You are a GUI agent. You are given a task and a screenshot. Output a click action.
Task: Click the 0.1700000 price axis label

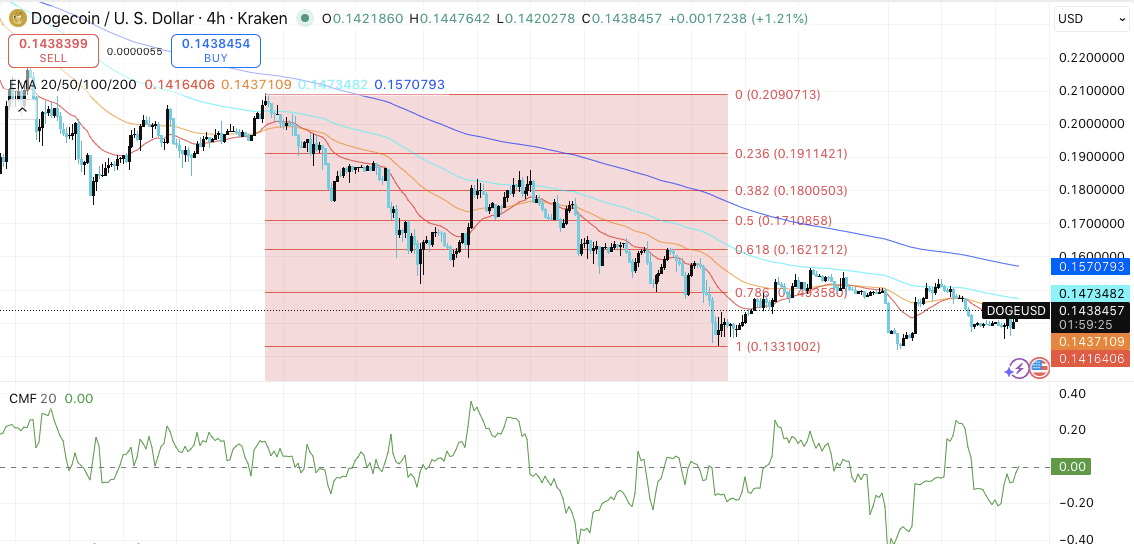click(1092, 224)
